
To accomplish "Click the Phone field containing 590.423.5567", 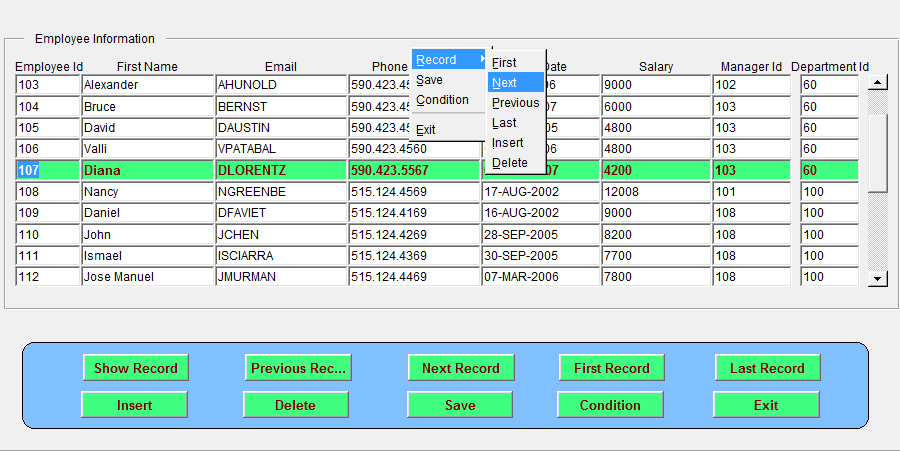I will [x=413, y=170].
